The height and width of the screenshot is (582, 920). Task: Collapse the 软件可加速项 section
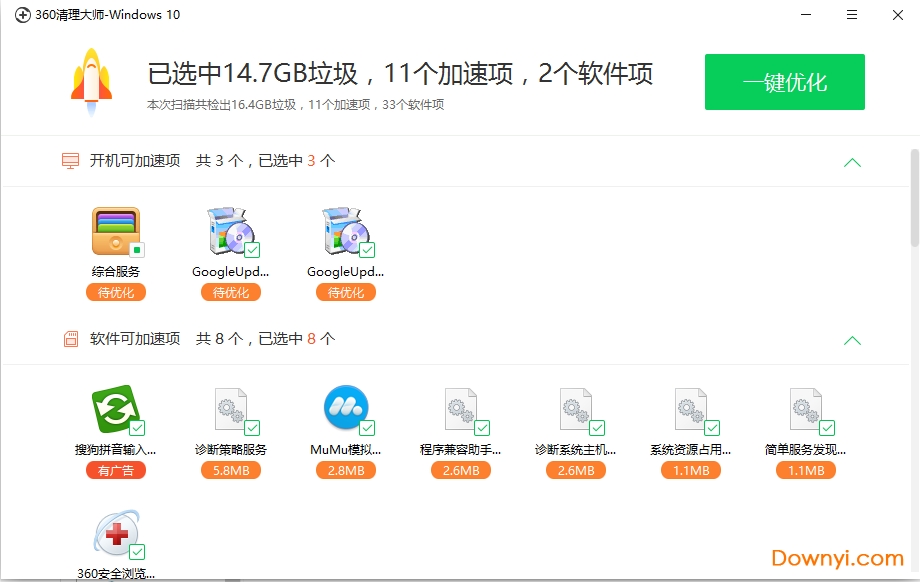coord(852,340)
